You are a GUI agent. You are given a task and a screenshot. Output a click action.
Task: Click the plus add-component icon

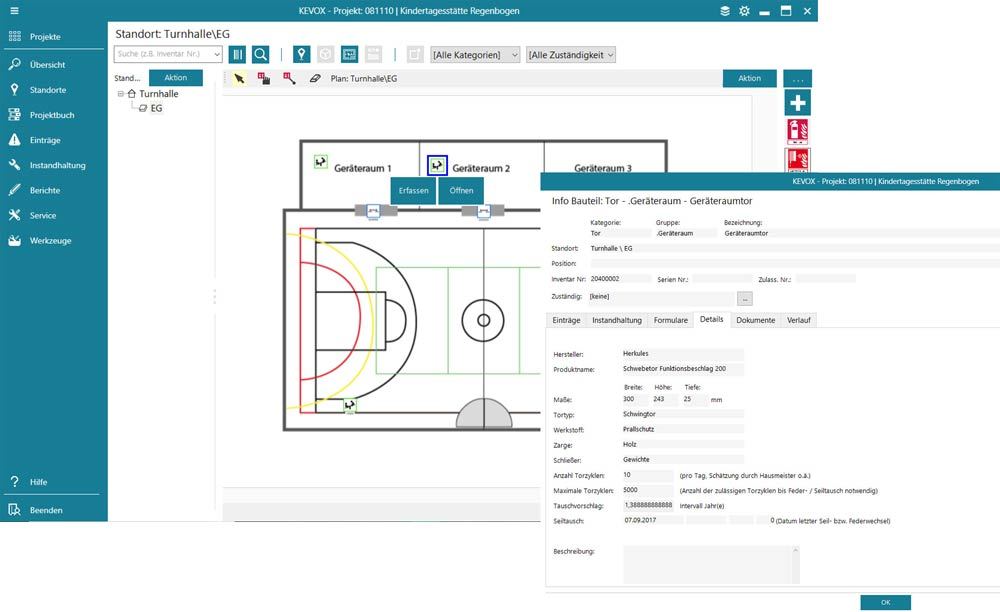click(797, 103)
